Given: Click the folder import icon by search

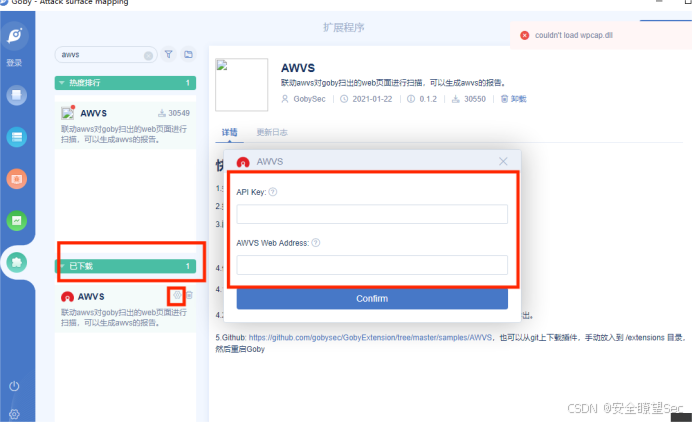Looking at the screenshot, I should (x=188, y=54).
